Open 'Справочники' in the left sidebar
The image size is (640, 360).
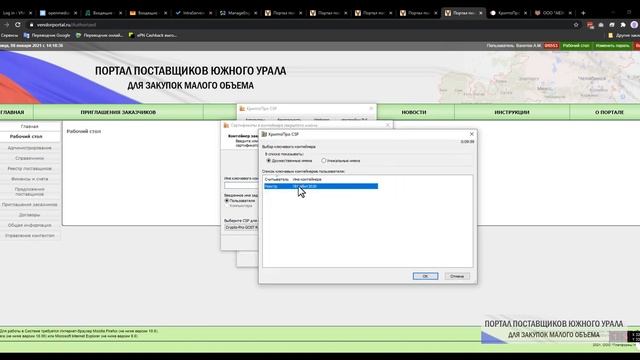pyautogui.click(x=30, y=158)
